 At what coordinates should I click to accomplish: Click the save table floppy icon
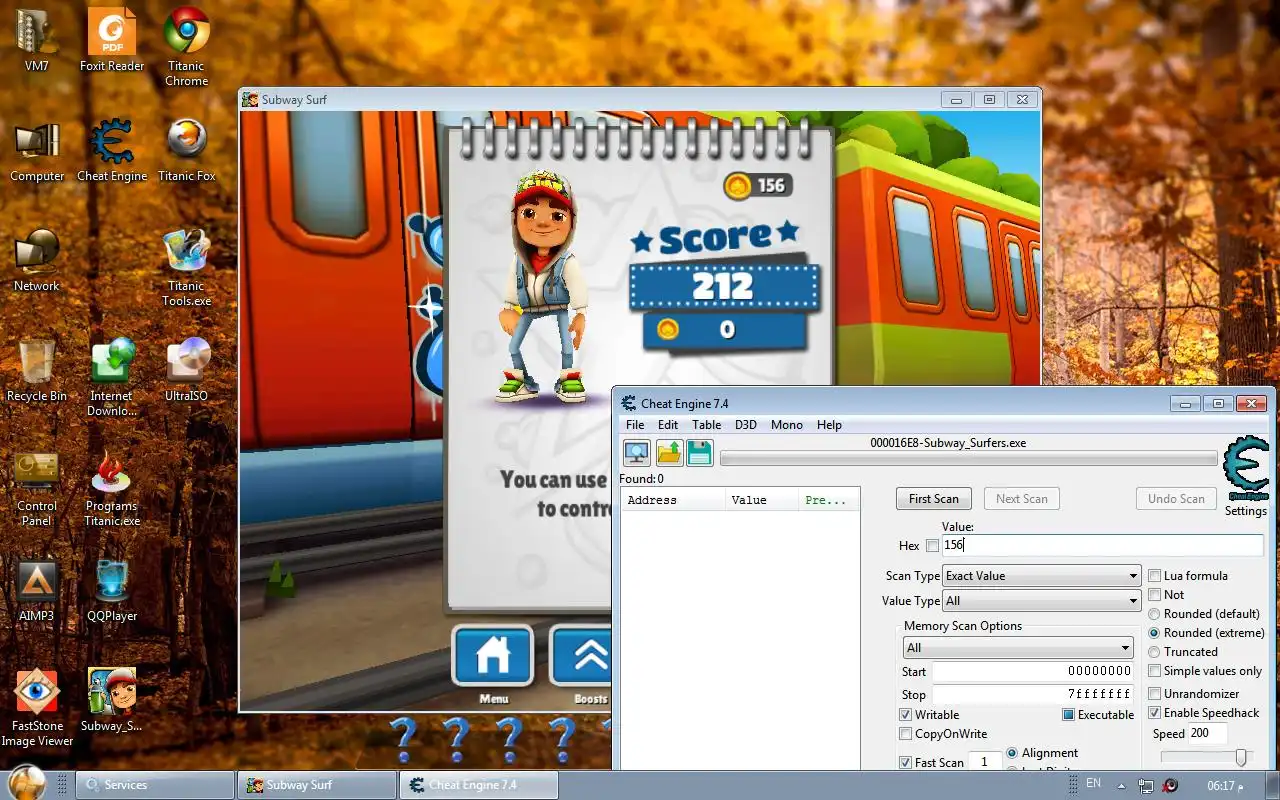click(x=699, y=453)
